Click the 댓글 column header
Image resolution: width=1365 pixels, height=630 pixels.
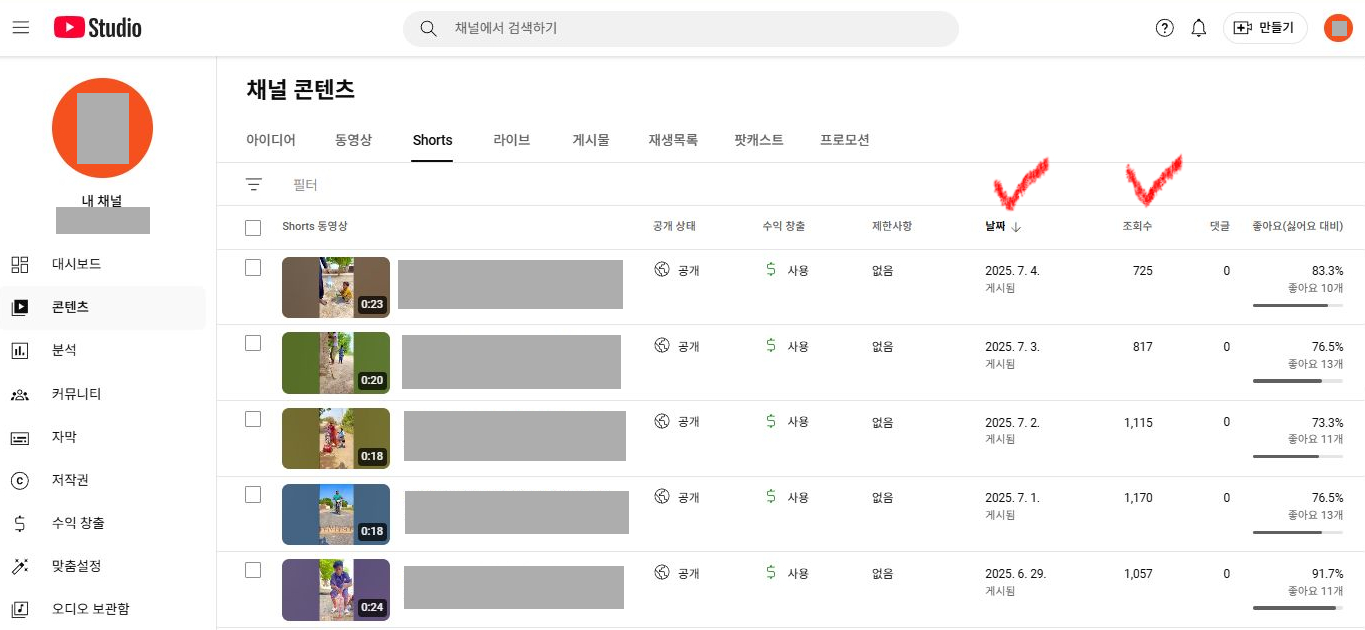[1219, 227]
